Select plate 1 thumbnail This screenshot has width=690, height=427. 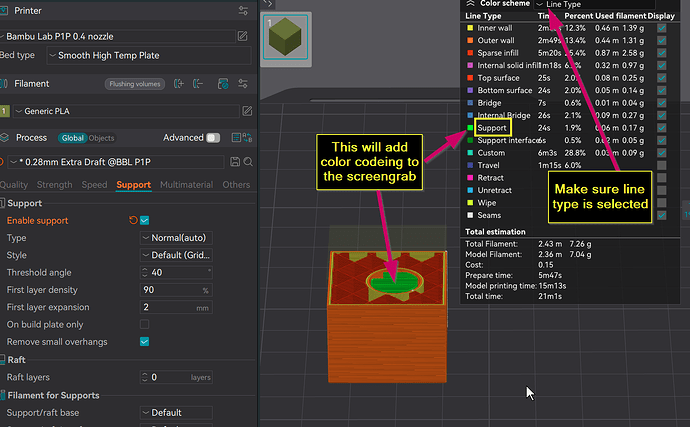pyautogui.click(x=286, y=38)
